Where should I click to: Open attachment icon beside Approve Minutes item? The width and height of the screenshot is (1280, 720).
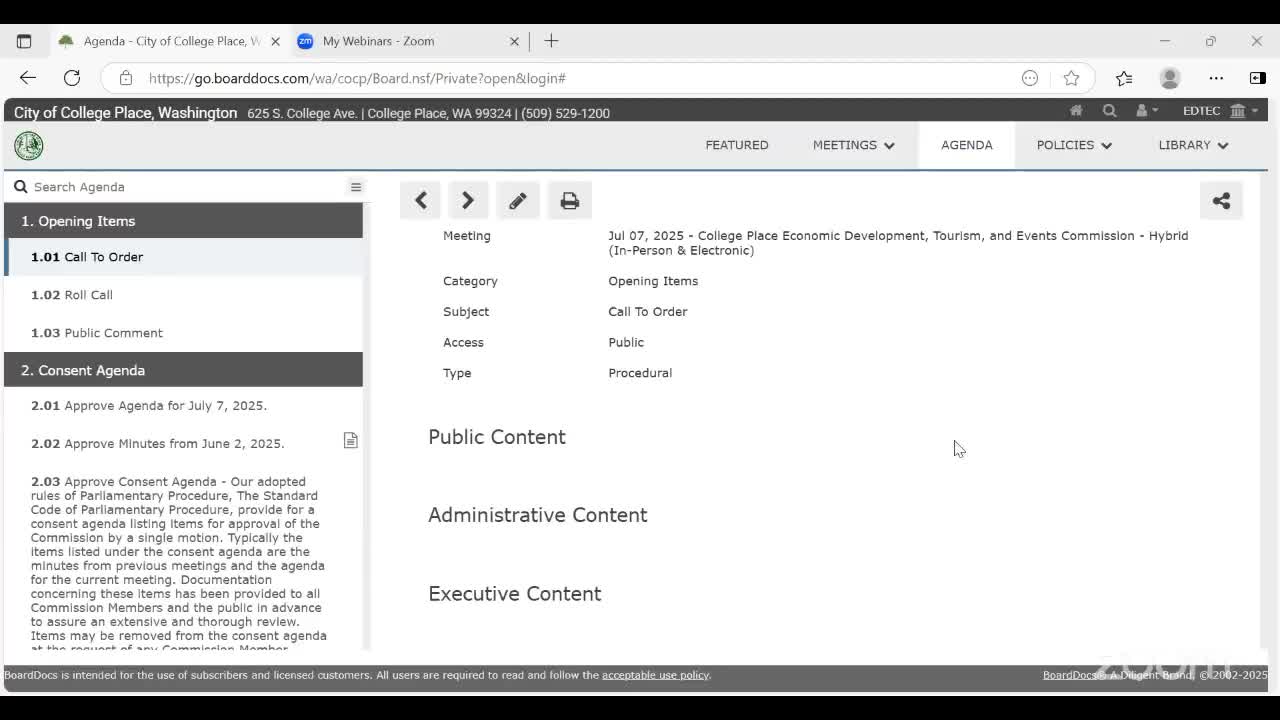coord(350,441)
